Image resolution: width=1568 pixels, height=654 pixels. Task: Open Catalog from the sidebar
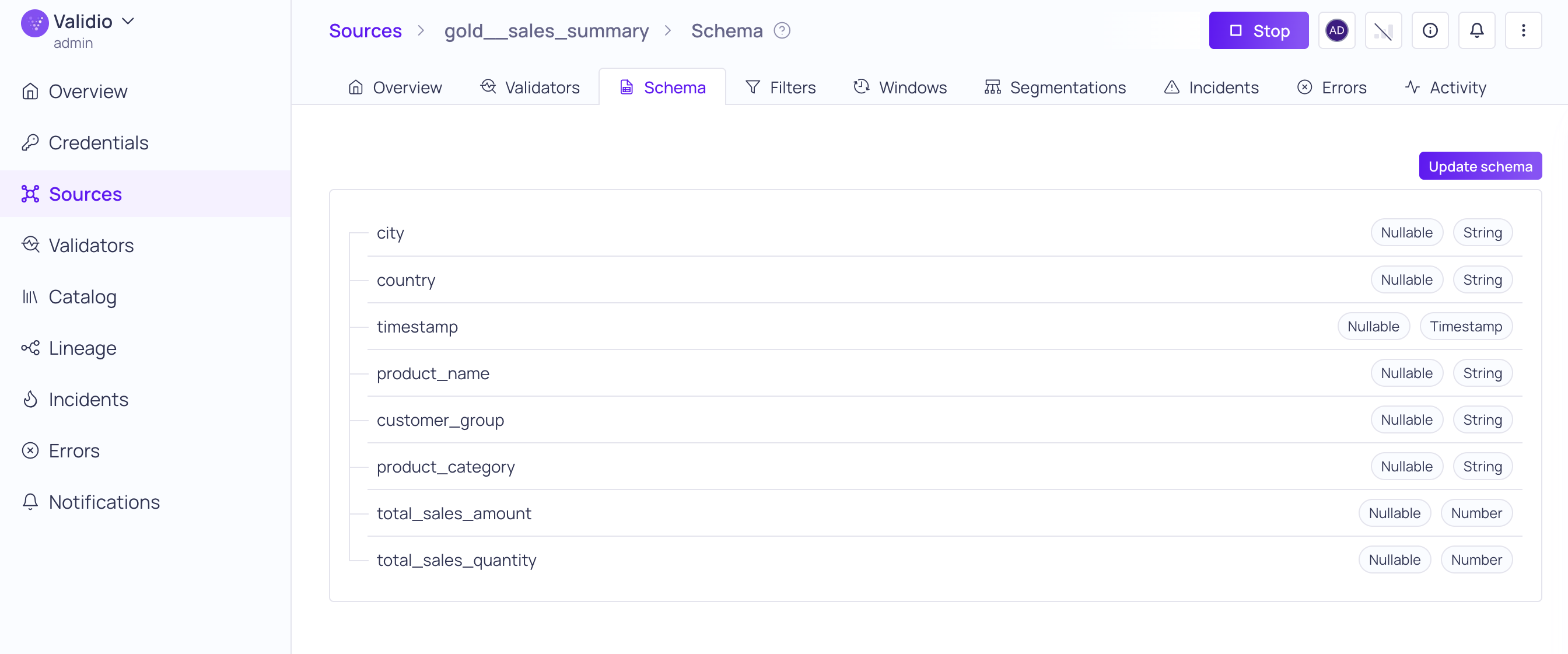point(82,296)
